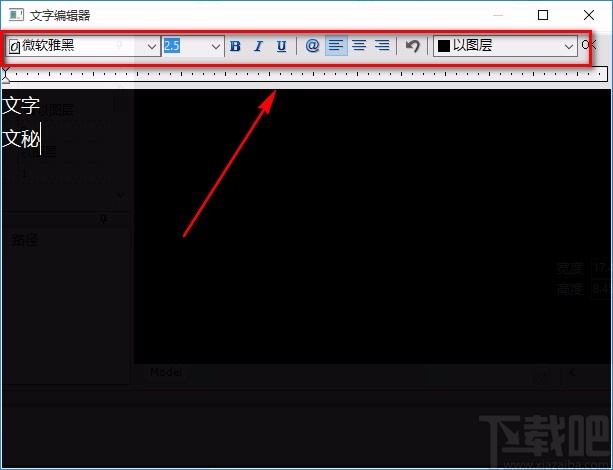Click the black color swatch square
Viewport: 613px width, 470px height.
(x=443, y=46)
